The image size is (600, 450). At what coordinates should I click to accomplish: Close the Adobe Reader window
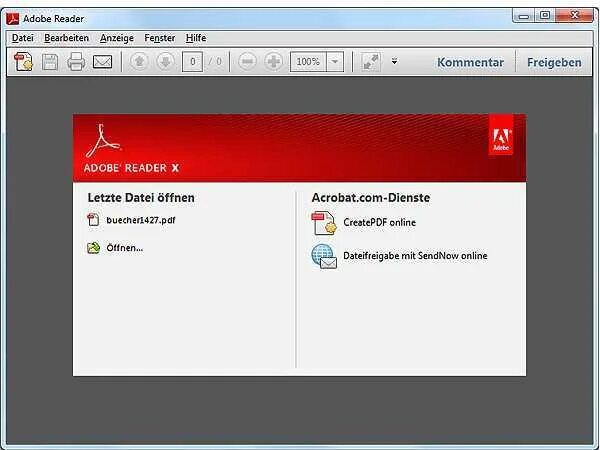click(574, 16)
